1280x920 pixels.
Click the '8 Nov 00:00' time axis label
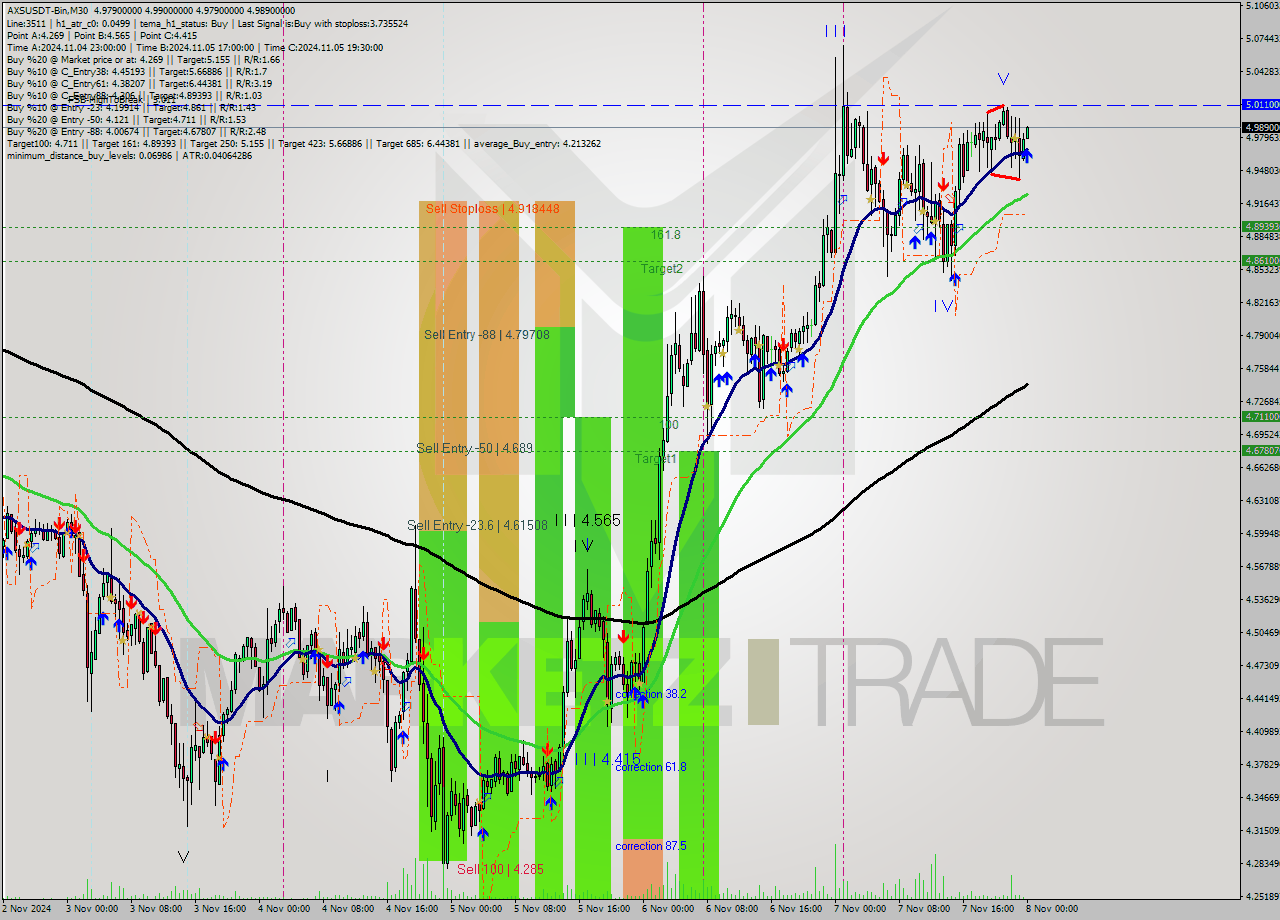pyautogui.click(x=1052, y=909)
